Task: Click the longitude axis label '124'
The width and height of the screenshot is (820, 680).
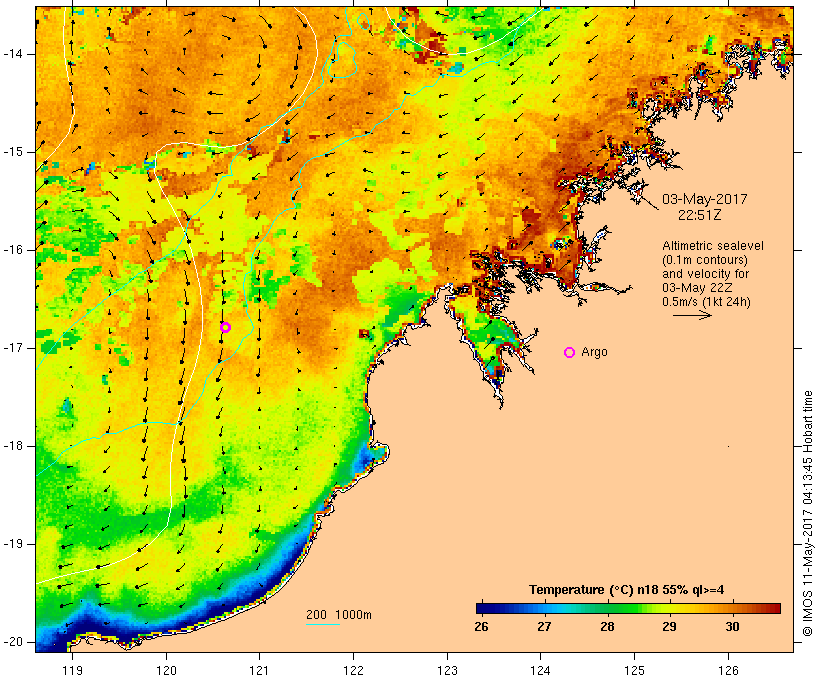Action: [x=541, y=670]
